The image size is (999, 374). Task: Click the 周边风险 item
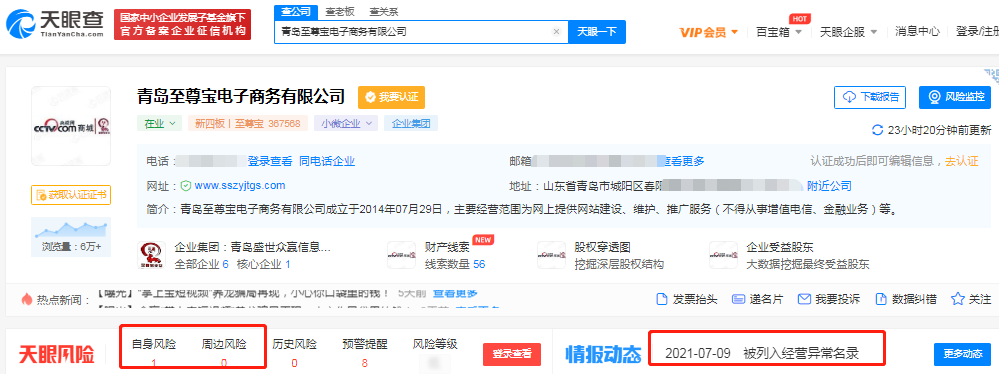pos(224,352)
